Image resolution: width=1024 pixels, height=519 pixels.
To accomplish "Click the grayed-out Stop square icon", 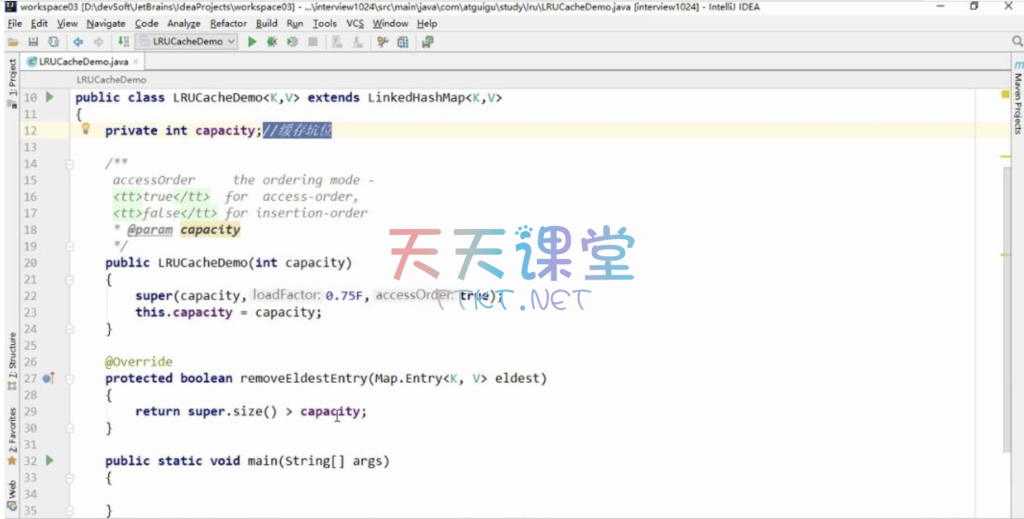I will click(313, 42).
